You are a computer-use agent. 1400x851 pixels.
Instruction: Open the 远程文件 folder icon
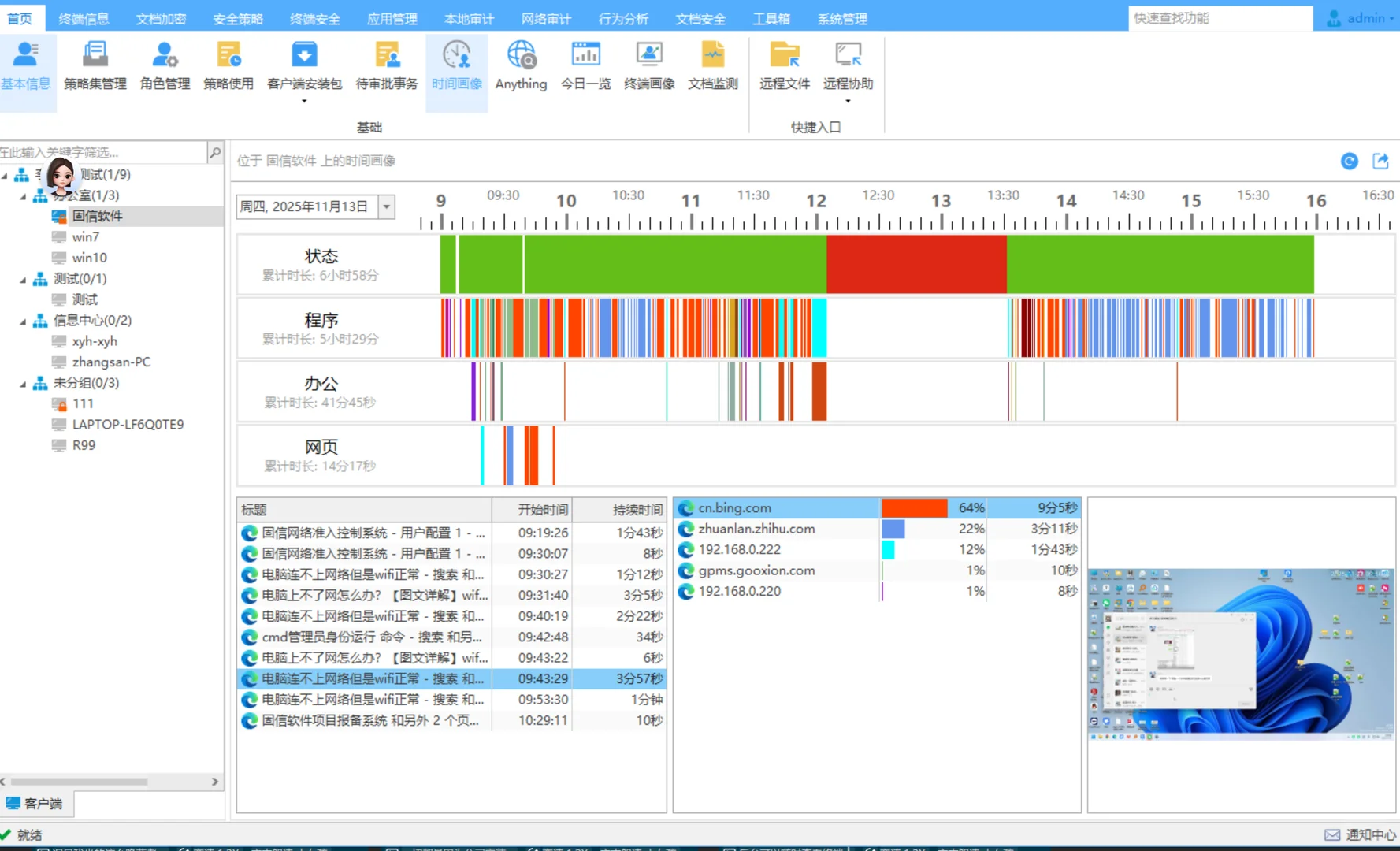tap(785, 55)
